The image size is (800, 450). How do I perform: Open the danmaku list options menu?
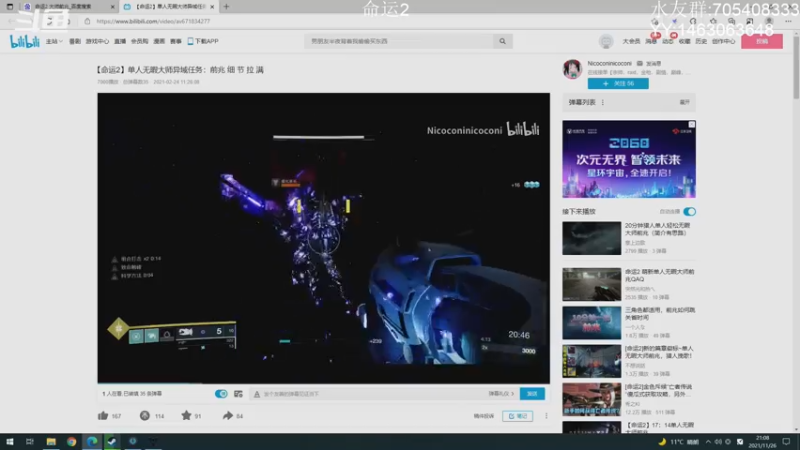tap(603, 102)
